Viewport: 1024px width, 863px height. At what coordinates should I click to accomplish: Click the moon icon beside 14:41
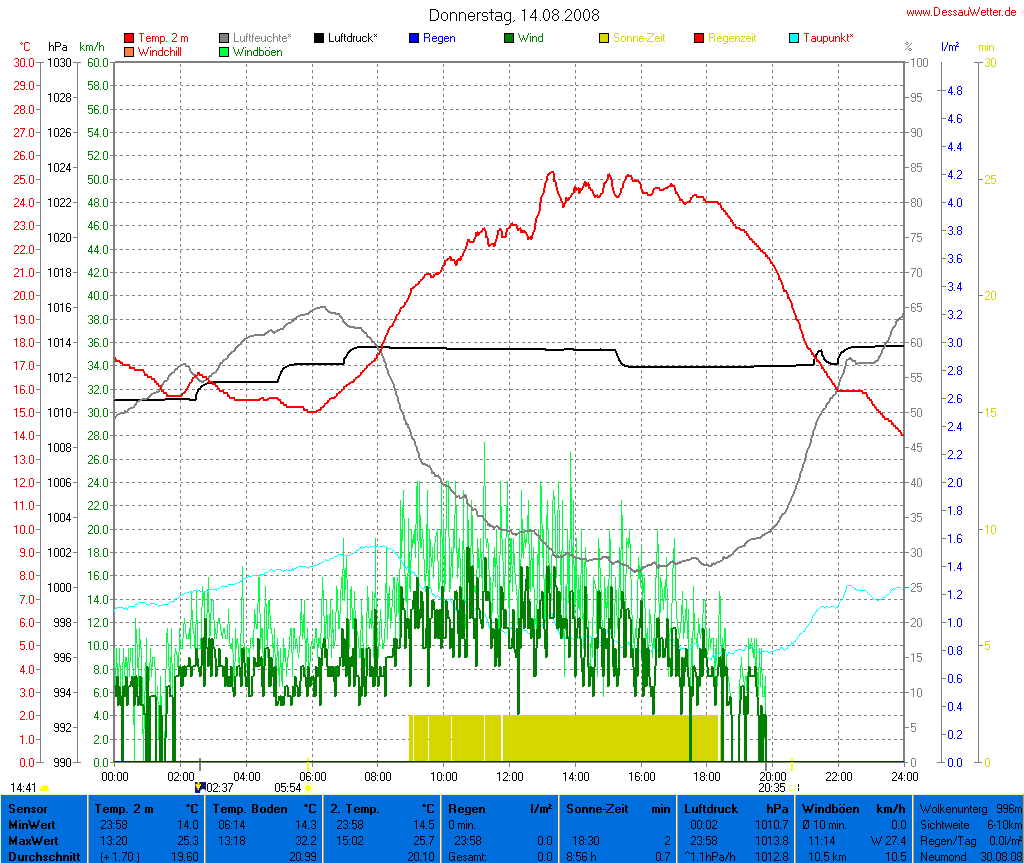45,788
